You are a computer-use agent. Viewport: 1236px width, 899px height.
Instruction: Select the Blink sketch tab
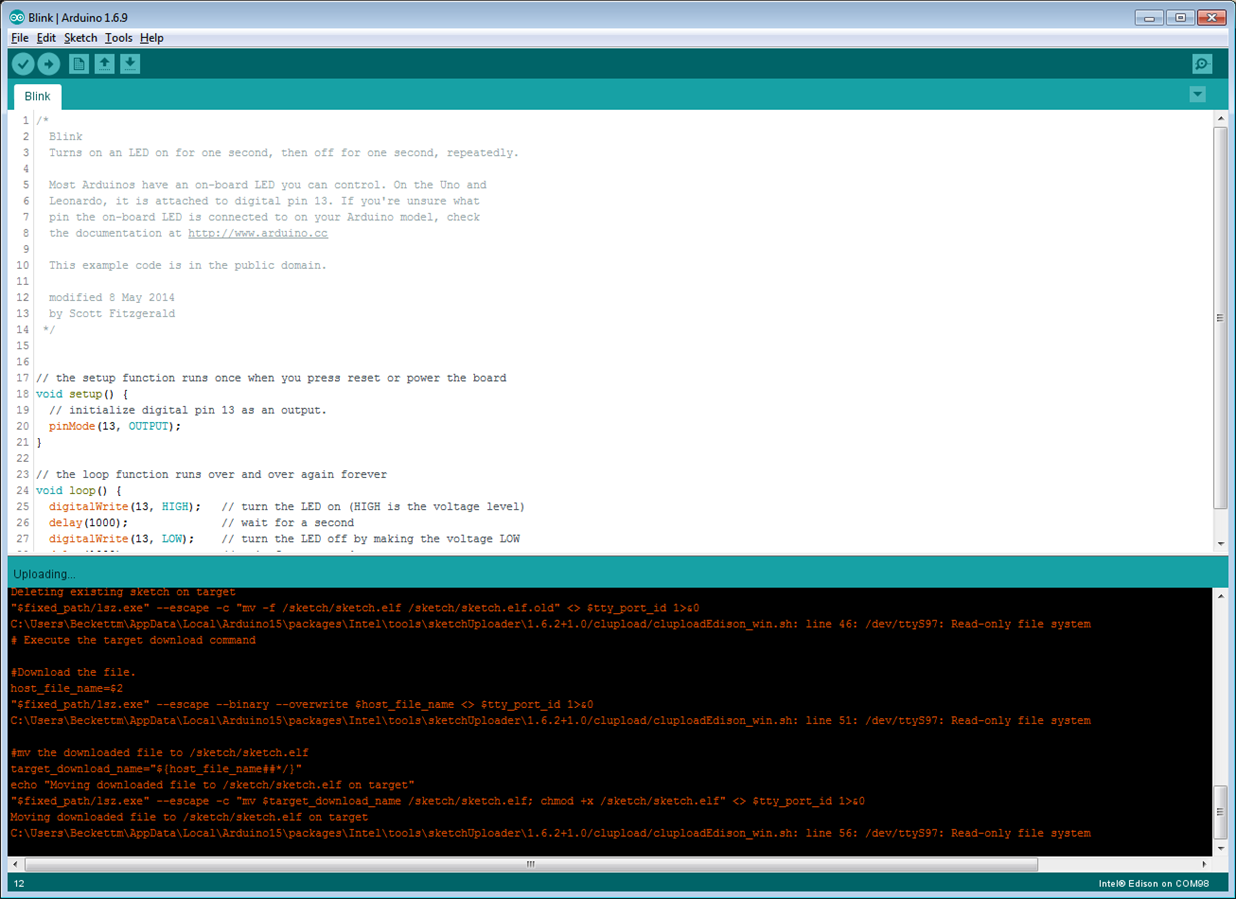tap(38, 97)
